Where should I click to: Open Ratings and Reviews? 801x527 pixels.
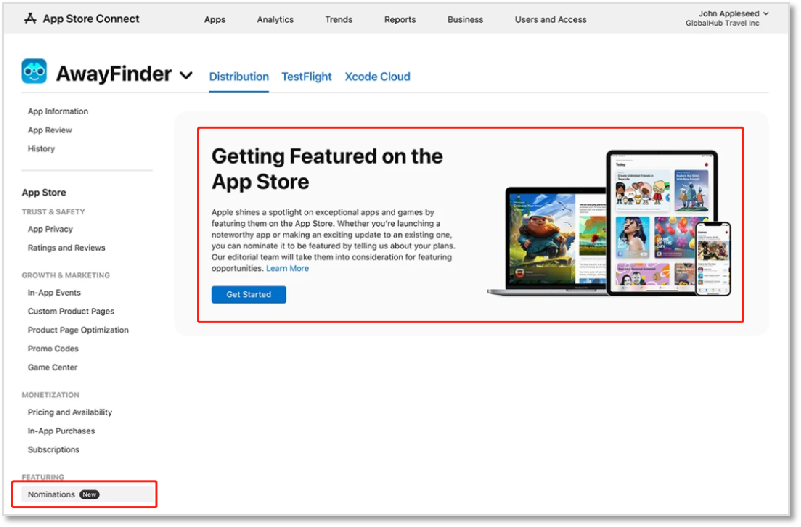66,248
